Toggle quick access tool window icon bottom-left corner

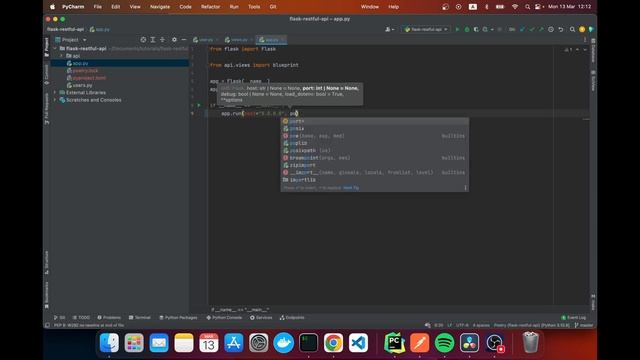47,325
